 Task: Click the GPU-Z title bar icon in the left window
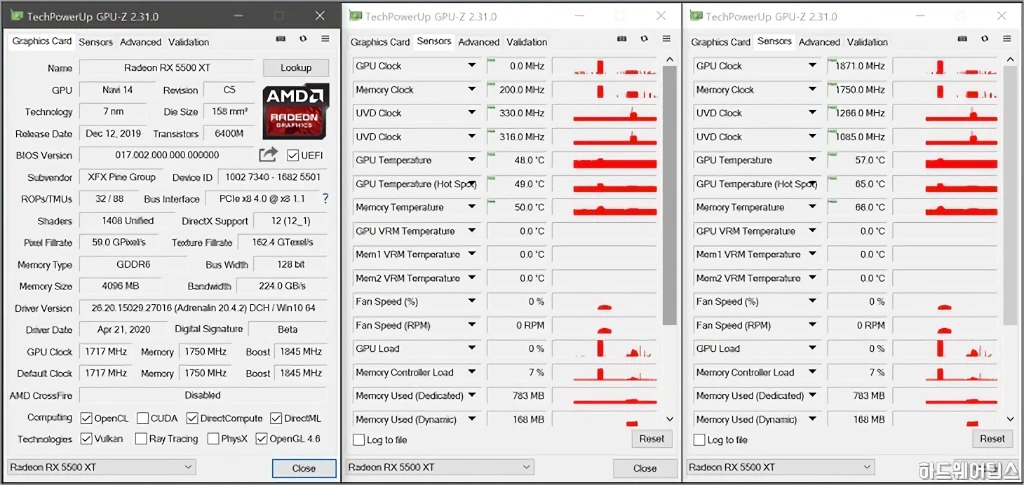click(15, 16)
